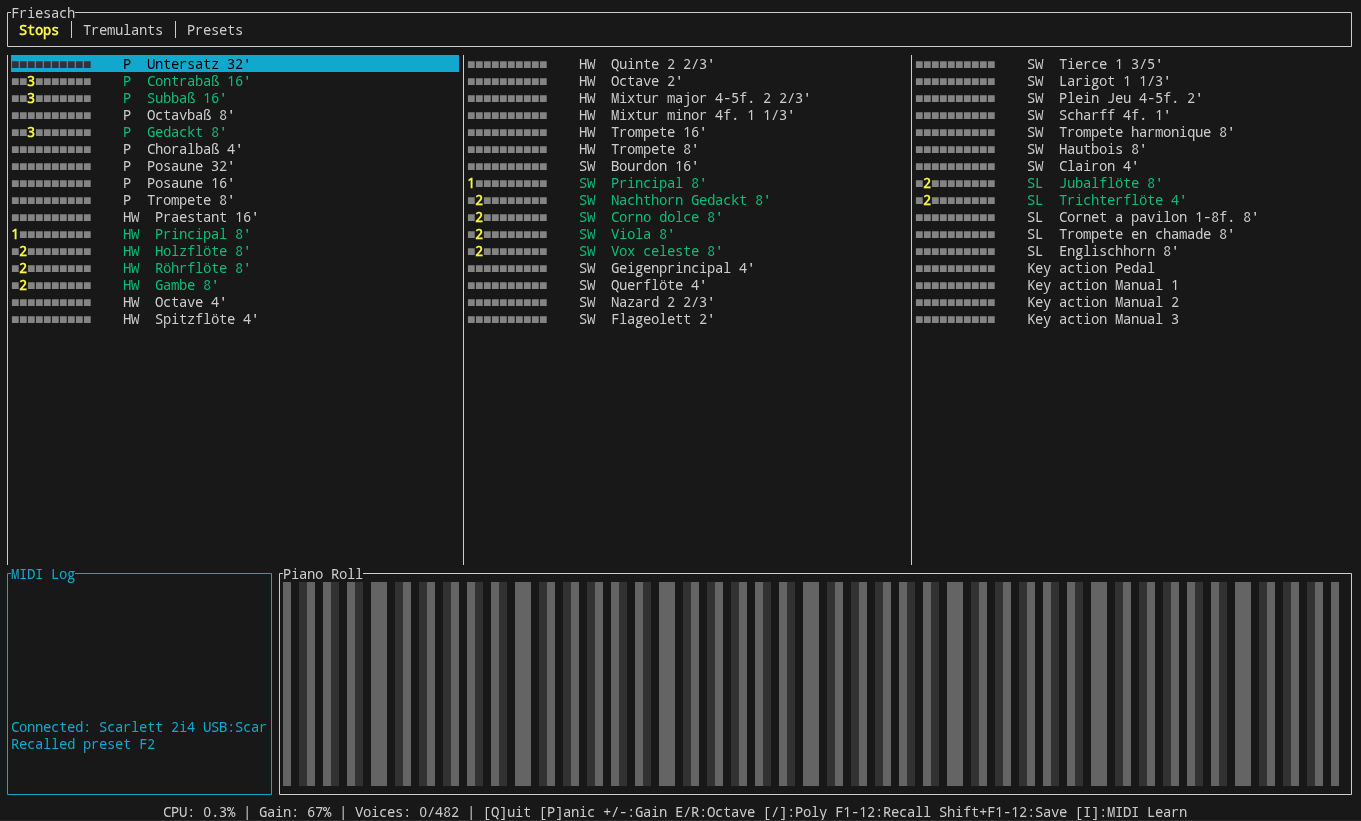Switch to the Tremulants tab
Viewport: 1361px width, 821px height.
coord(123,30)
